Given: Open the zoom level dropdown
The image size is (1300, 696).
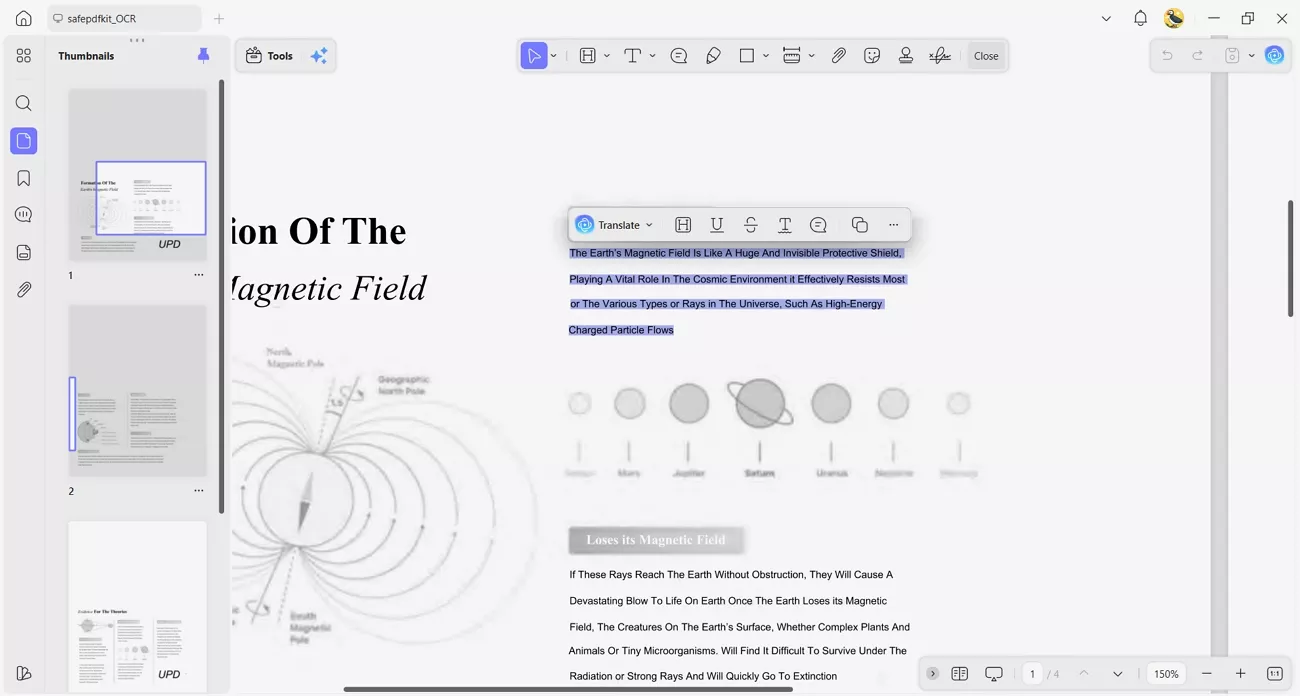Looking at the screenshot, I should click(x=1166, y=673).
